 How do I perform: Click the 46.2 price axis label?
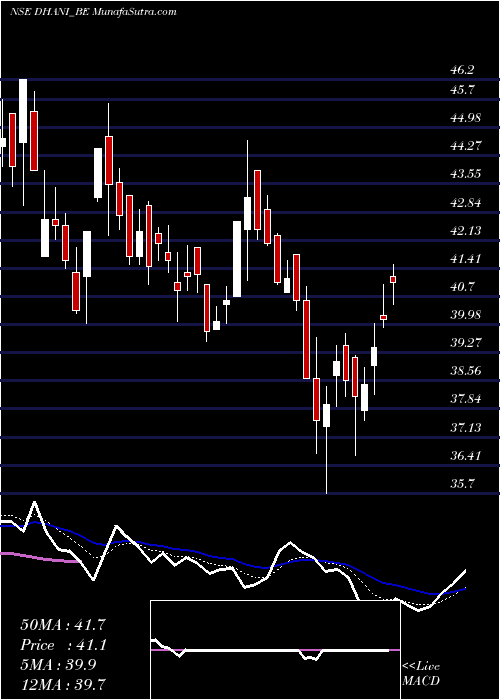click(x=461, y=70)
